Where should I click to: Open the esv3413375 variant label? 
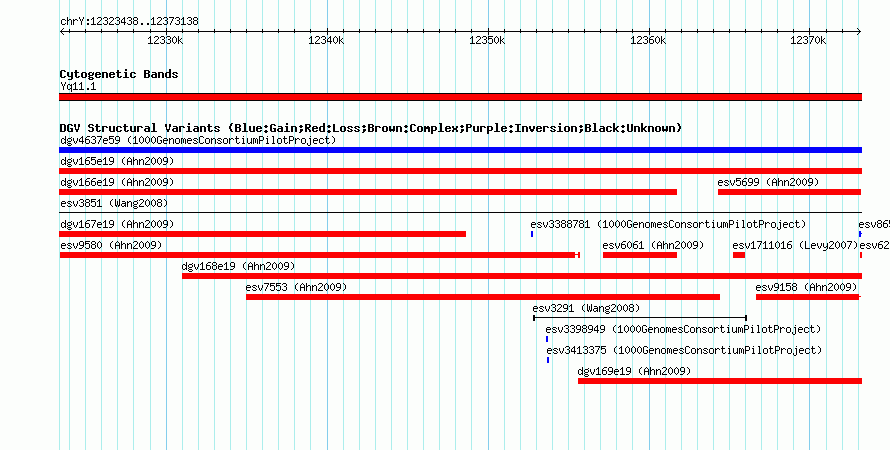click(x=684, y=350)
